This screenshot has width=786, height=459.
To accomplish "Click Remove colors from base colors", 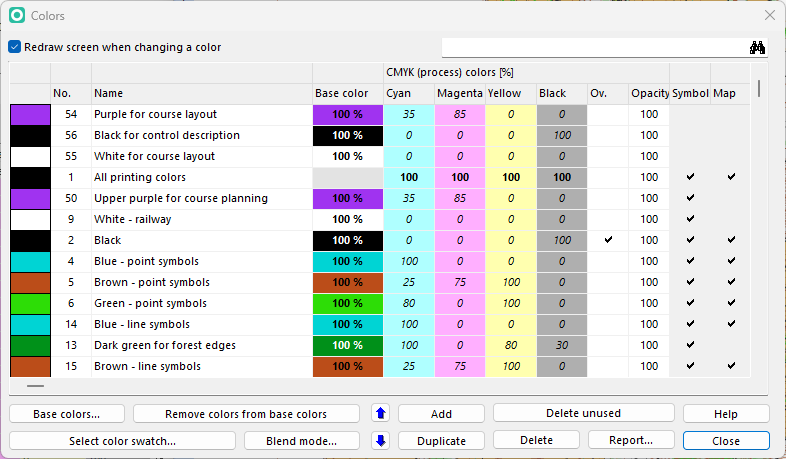I will (x=246, y=414).
